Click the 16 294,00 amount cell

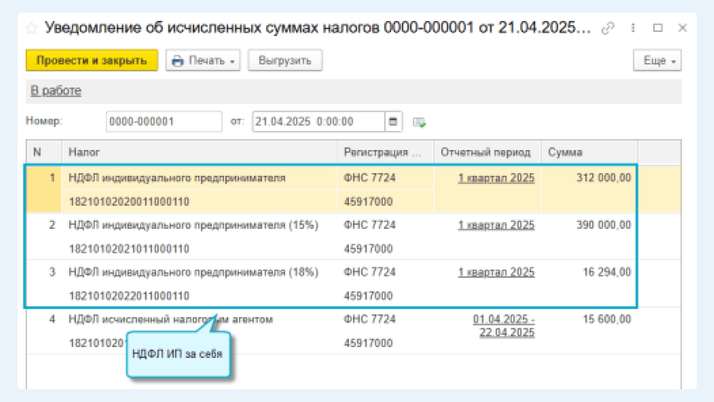pyautogui.click(x=605, y=271)
